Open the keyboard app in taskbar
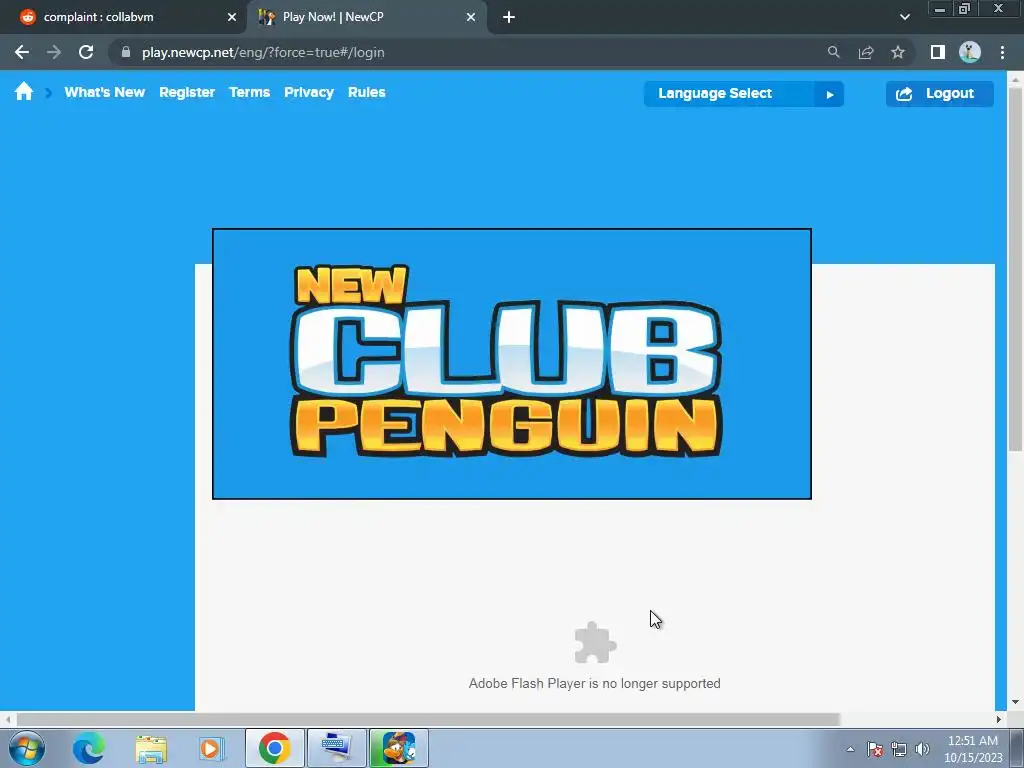The height and width of the screenshot is (768, 1024). coord(336,748)
